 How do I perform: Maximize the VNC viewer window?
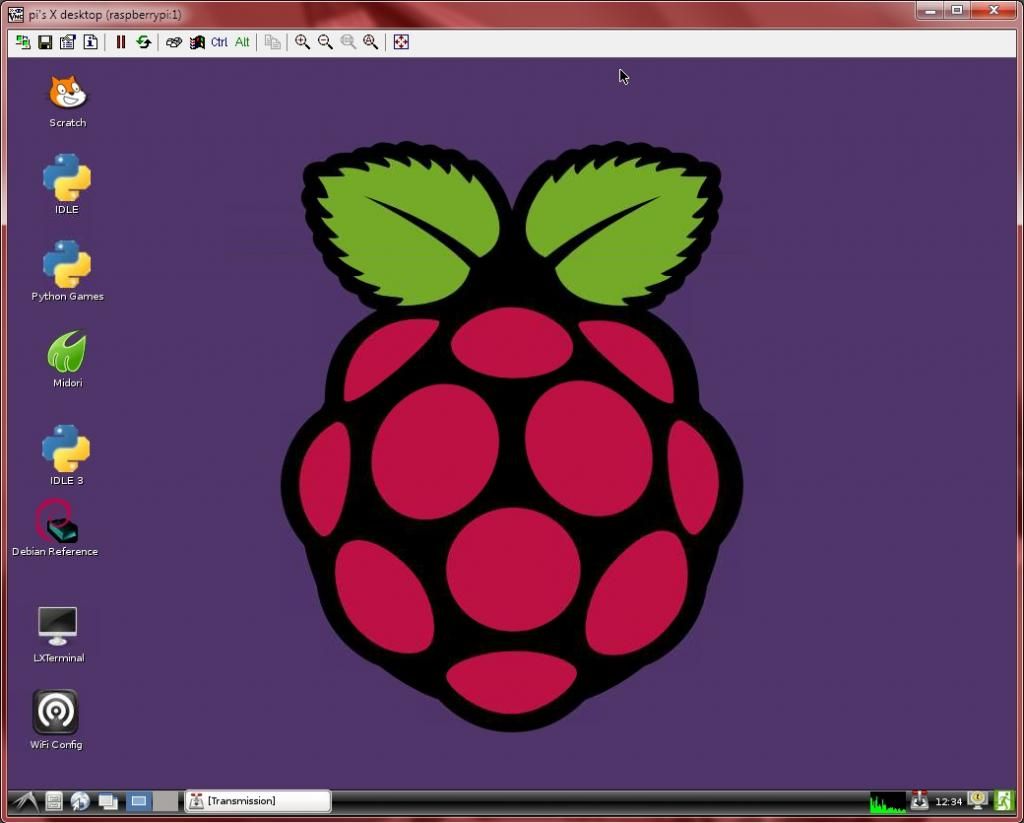pos(957,10)
